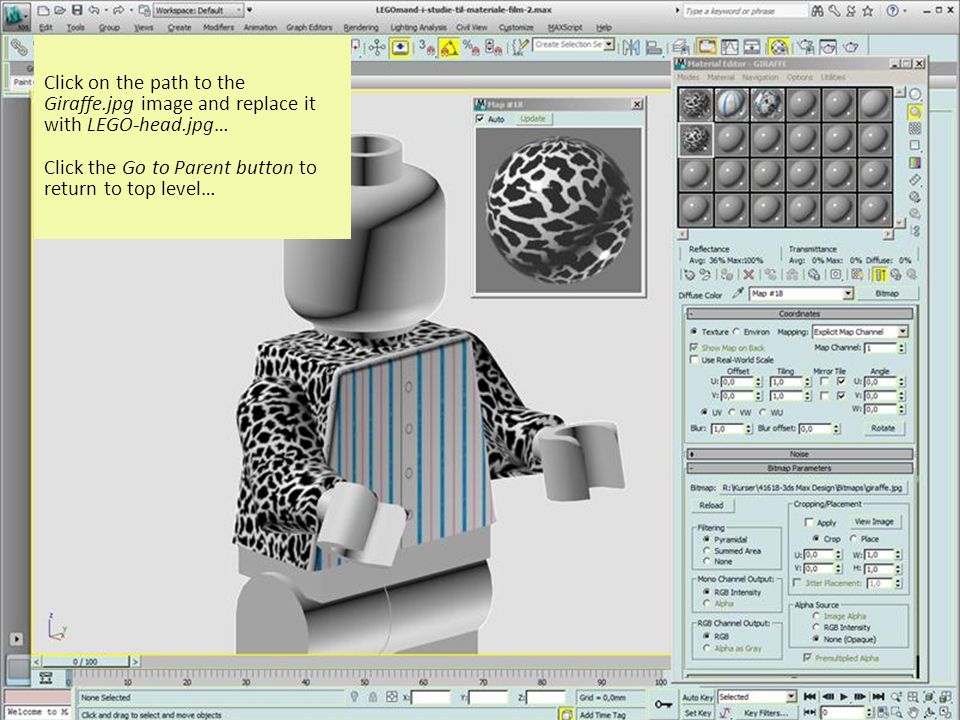The height and width of the screenshot is (720, 960).
Task: Open Mapping Explicit Map Channel dropdown
Action: pos(902,331)
